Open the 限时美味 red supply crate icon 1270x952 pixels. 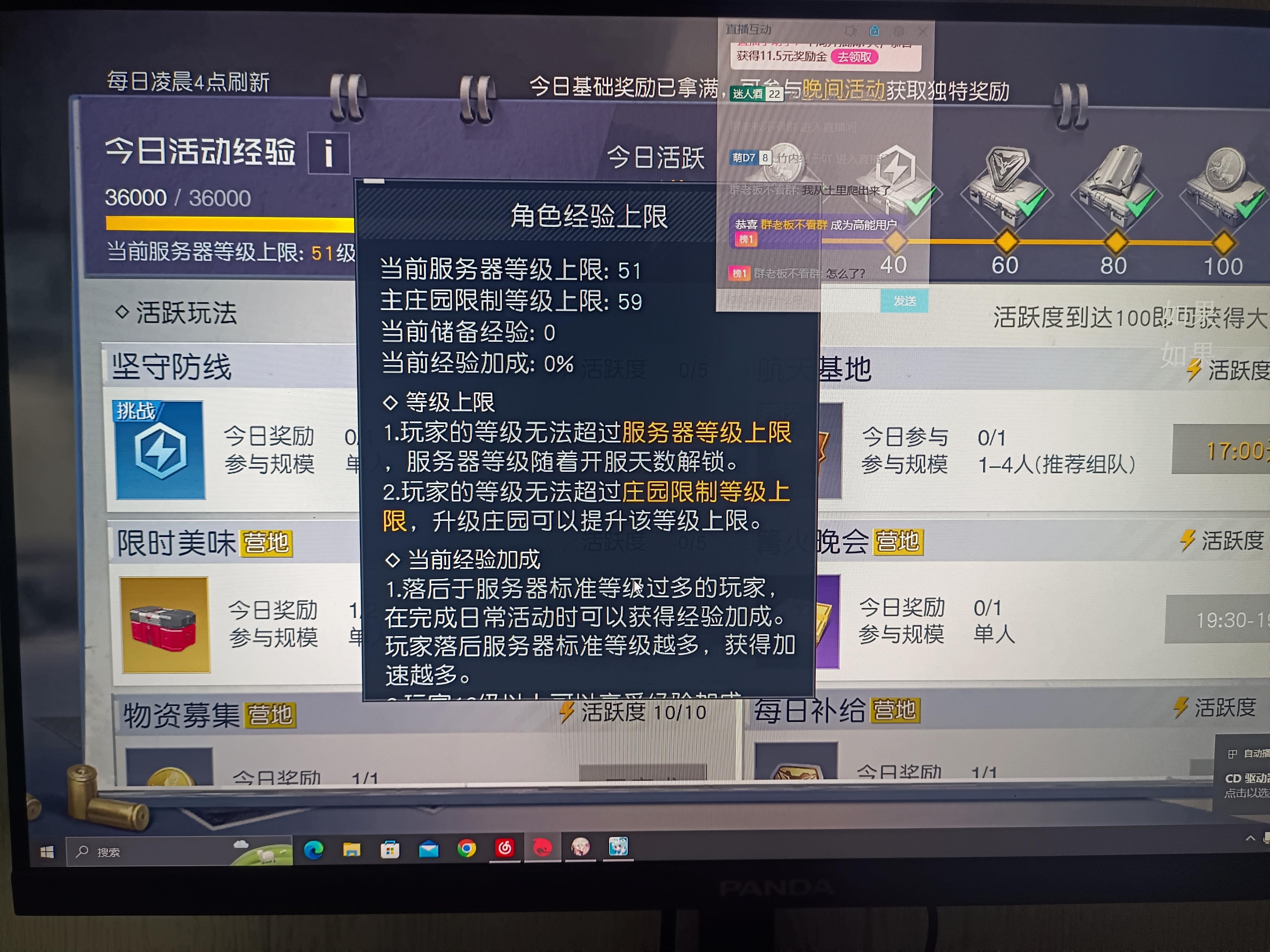[165, 624]
